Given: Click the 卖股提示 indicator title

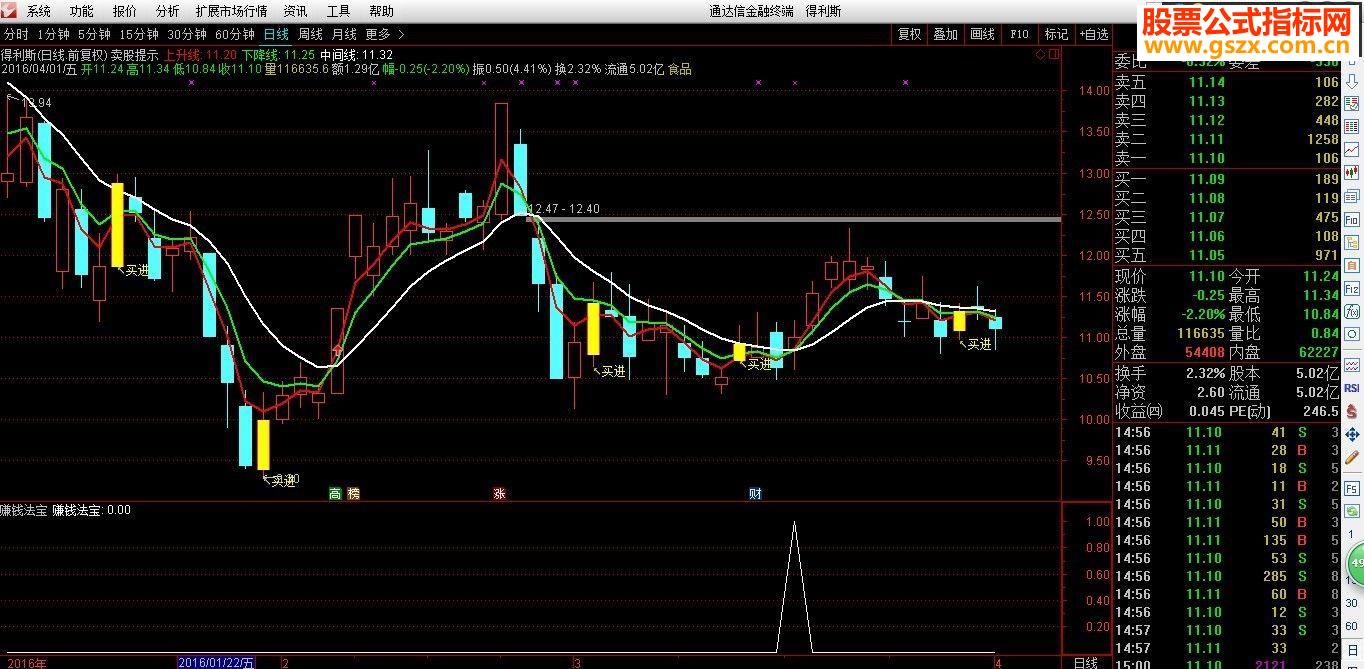Looking at the screenshot, I should [134, 54].
